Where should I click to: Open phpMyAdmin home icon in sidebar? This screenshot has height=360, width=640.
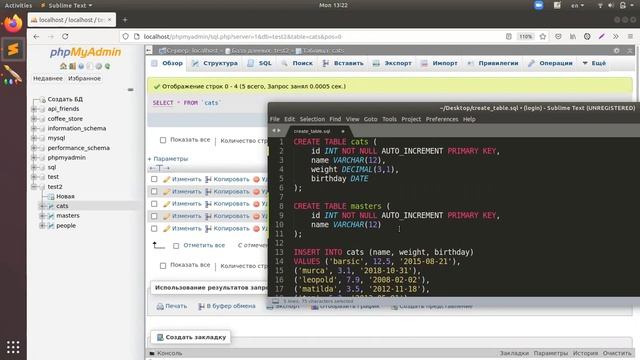pos(63,66)
